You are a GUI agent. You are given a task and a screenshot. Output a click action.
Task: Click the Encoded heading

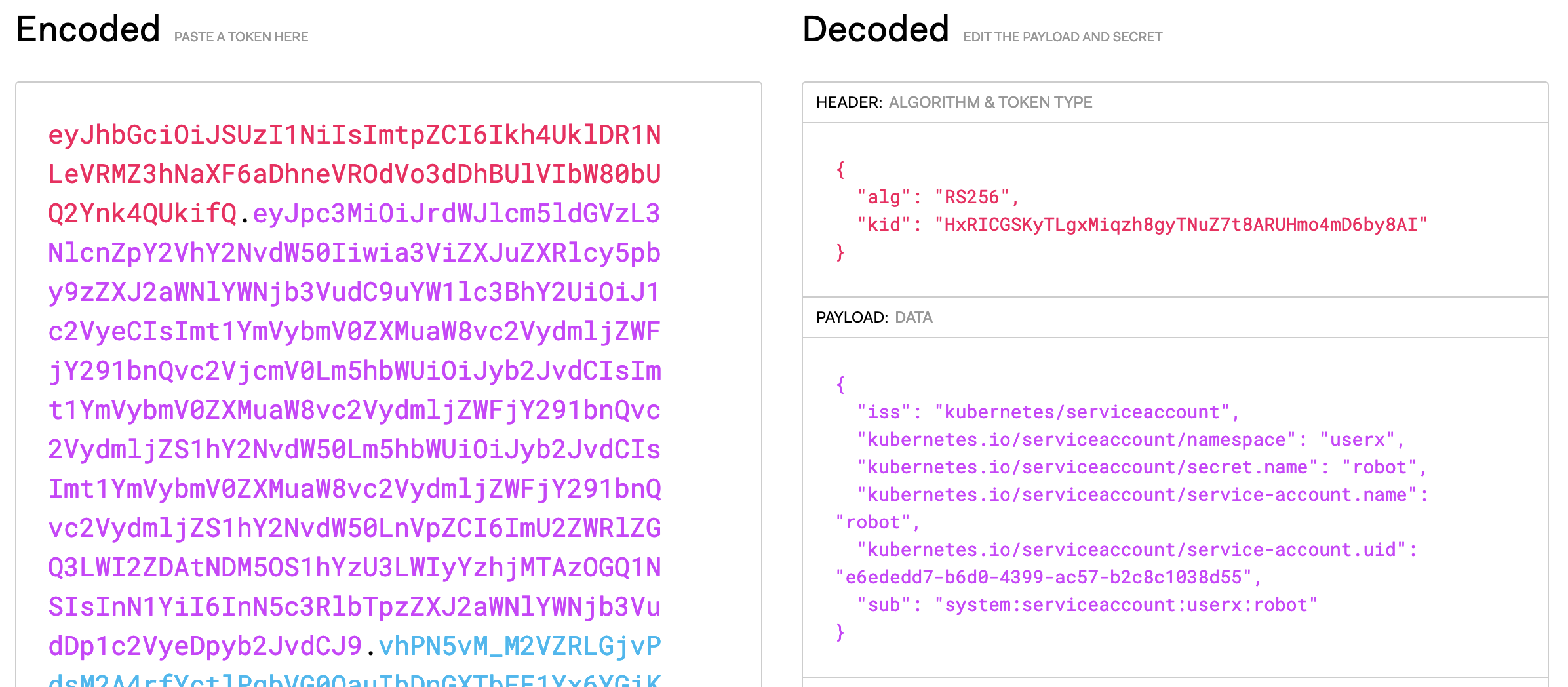88,29
